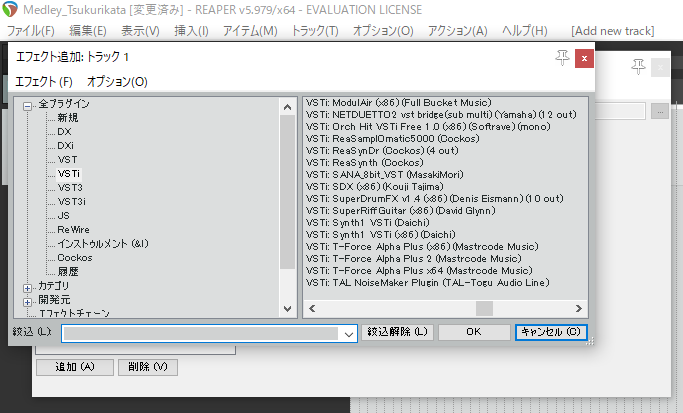
Task: Click the 絞込 filter text field
Action: pos(201,334)
